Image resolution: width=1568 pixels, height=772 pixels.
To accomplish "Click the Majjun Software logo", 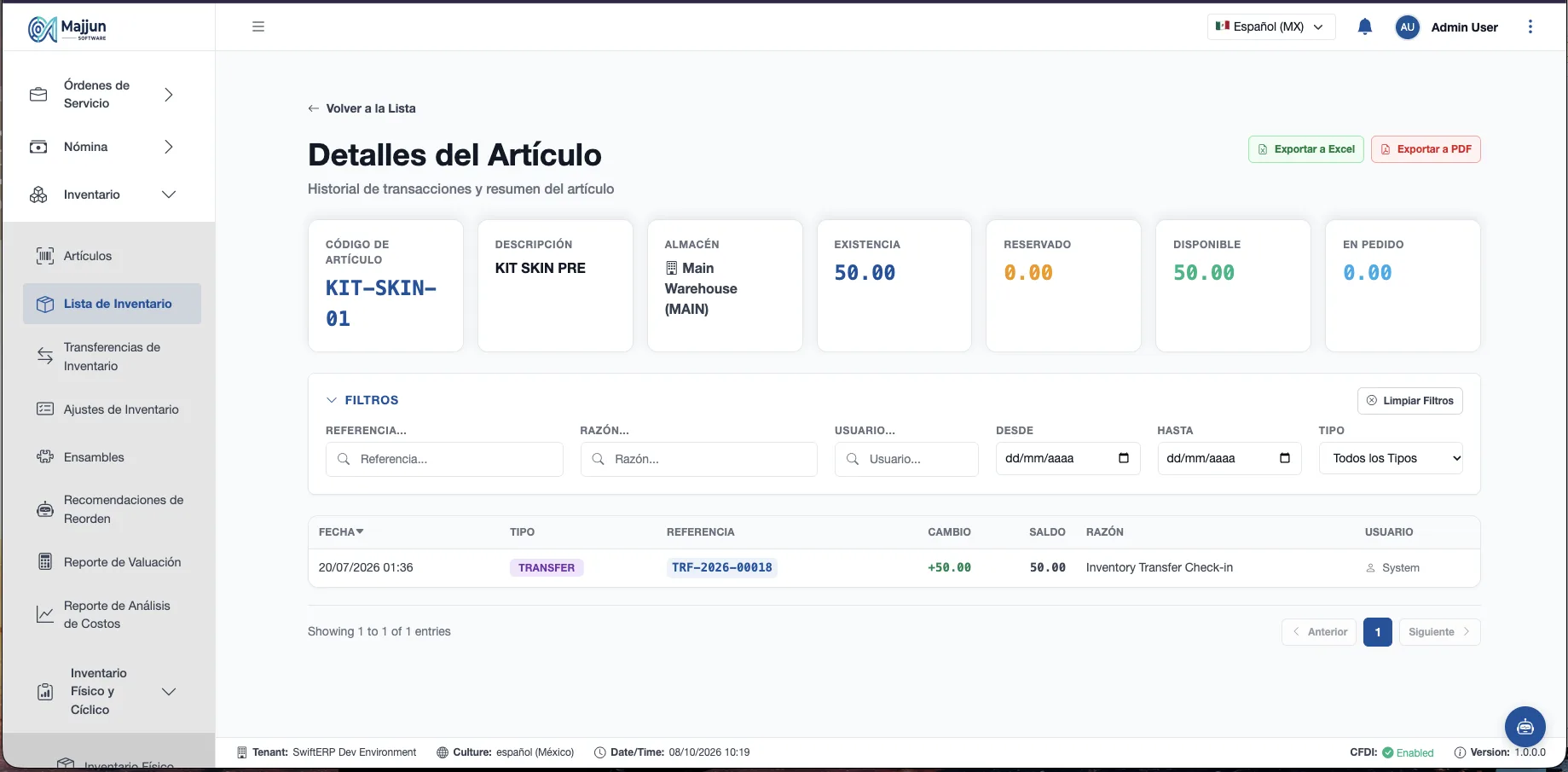I will (x=67, y=29).
